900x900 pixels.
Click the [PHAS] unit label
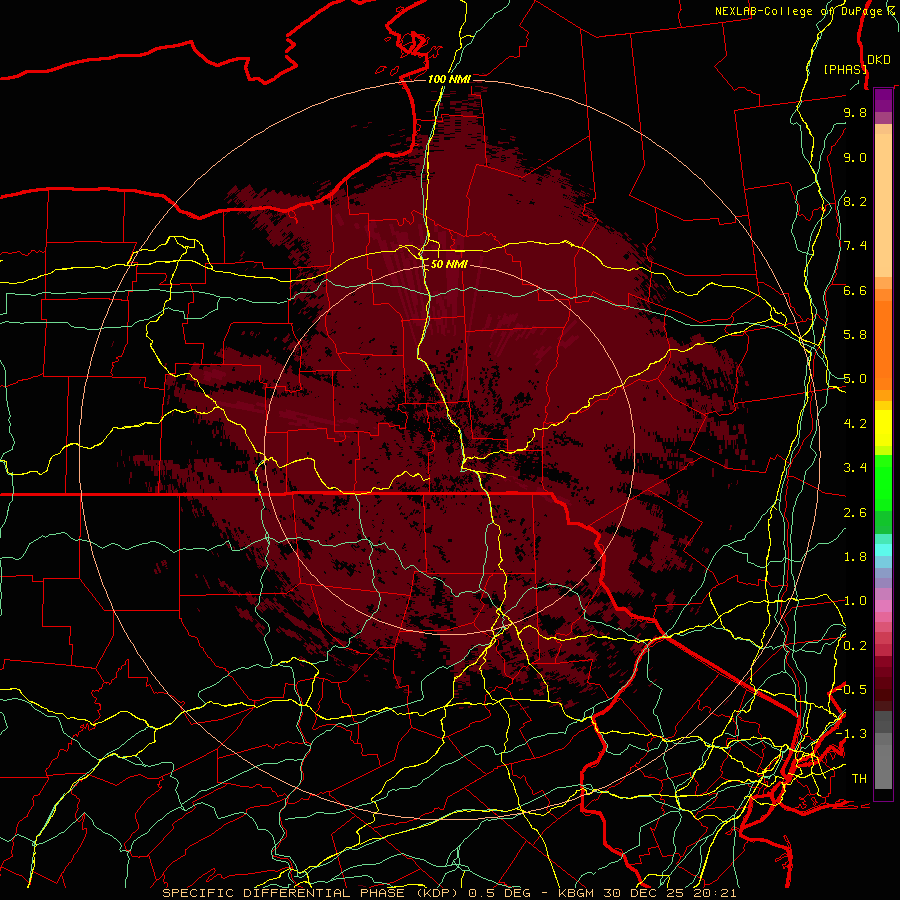point(844,70)
